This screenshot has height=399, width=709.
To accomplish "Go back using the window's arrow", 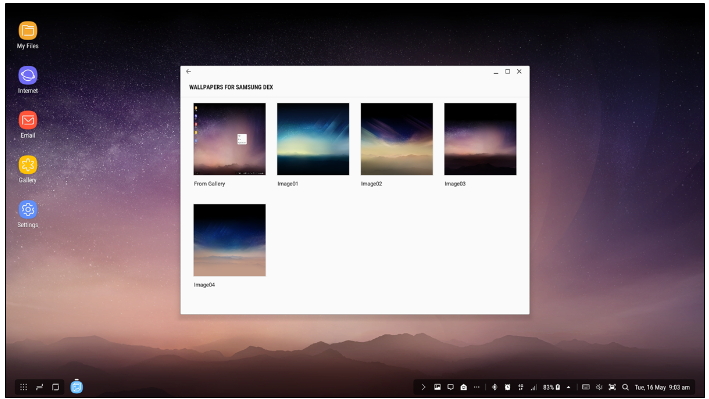I will 189,71.
